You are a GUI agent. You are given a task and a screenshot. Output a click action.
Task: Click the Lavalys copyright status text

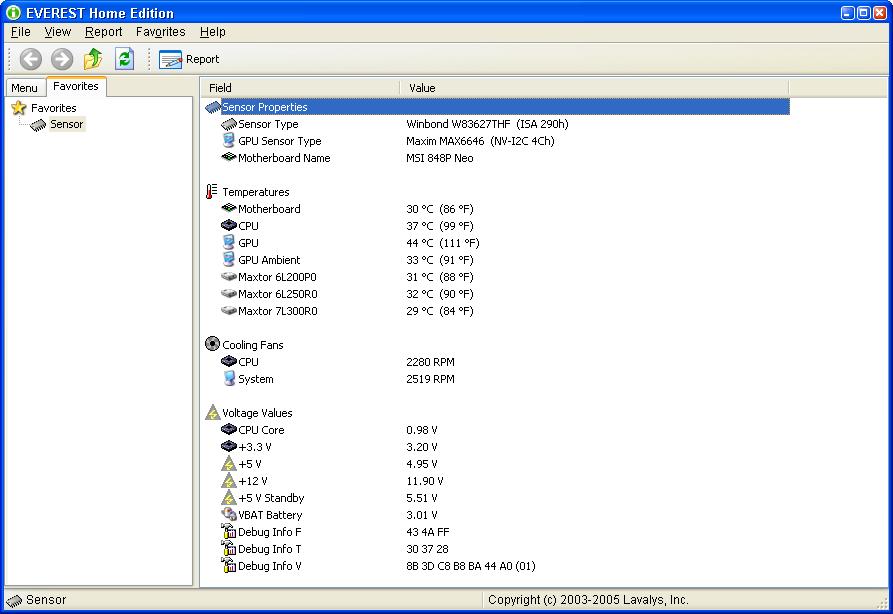588,600
